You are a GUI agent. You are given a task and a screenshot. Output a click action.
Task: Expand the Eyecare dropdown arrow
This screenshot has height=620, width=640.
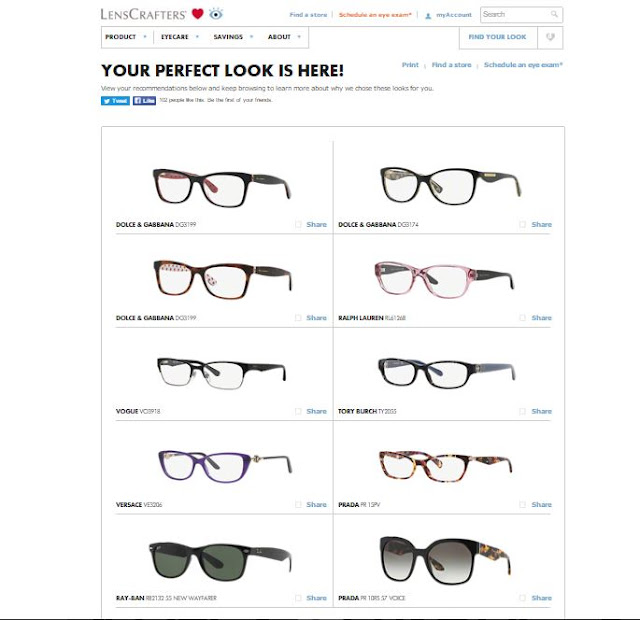coord(197,37)
